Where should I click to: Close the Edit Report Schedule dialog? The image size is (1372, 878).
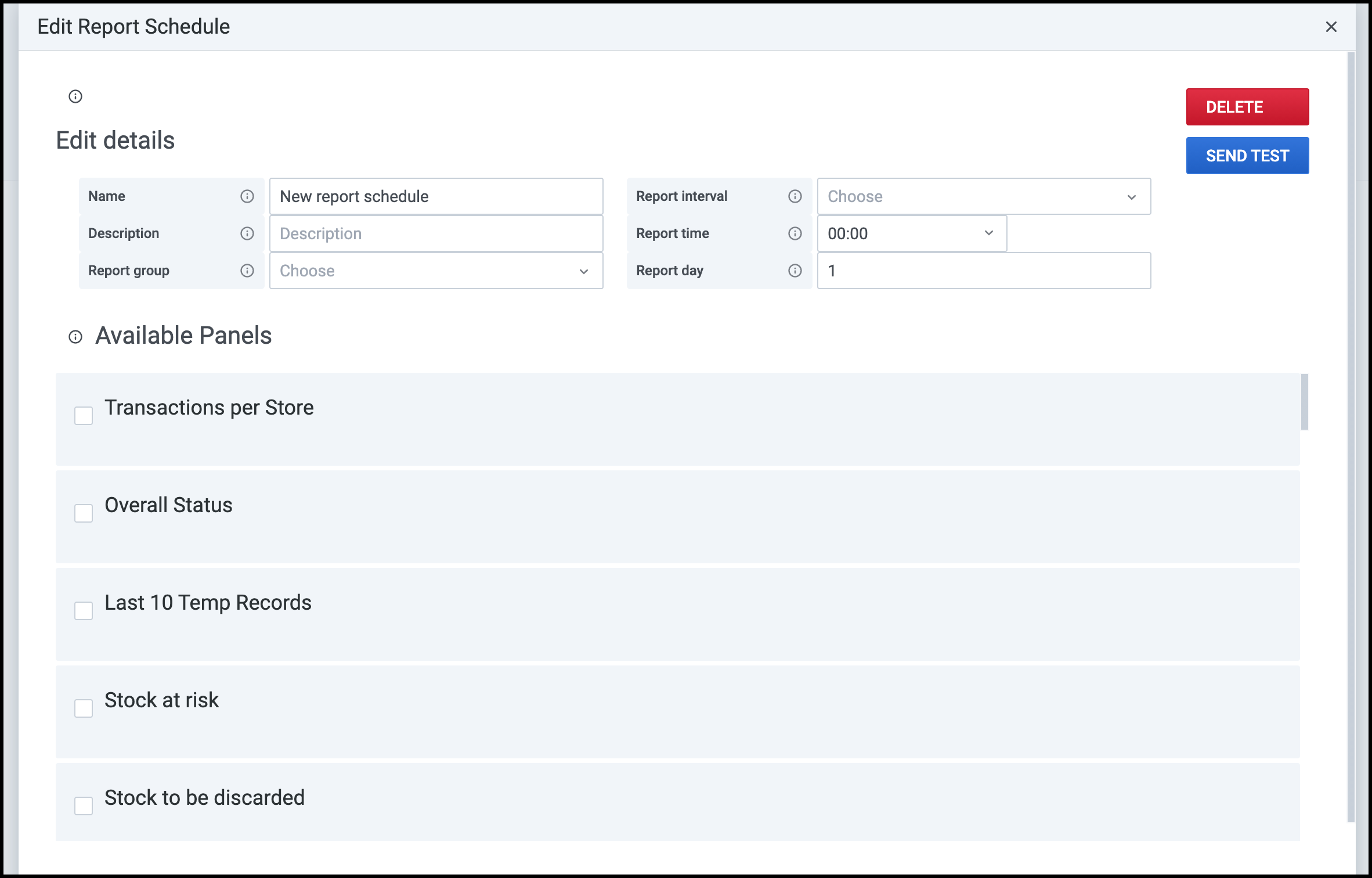[x=1331, y=27]
